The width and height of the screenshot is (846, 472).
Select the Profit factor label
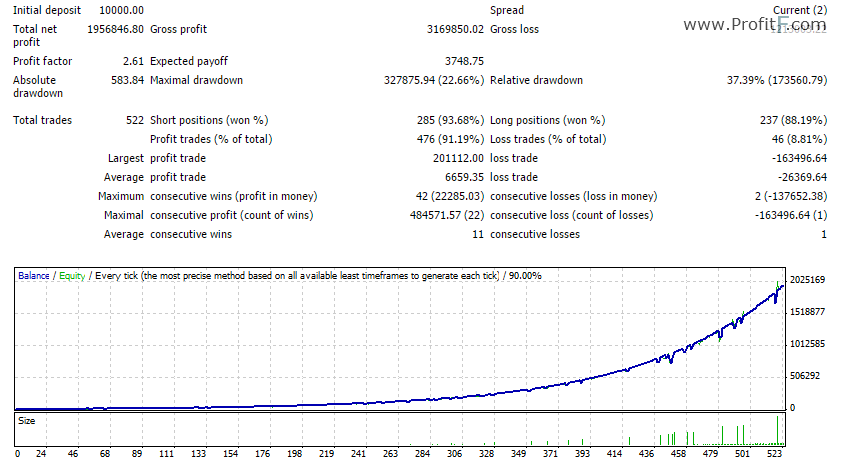point(43,61)
